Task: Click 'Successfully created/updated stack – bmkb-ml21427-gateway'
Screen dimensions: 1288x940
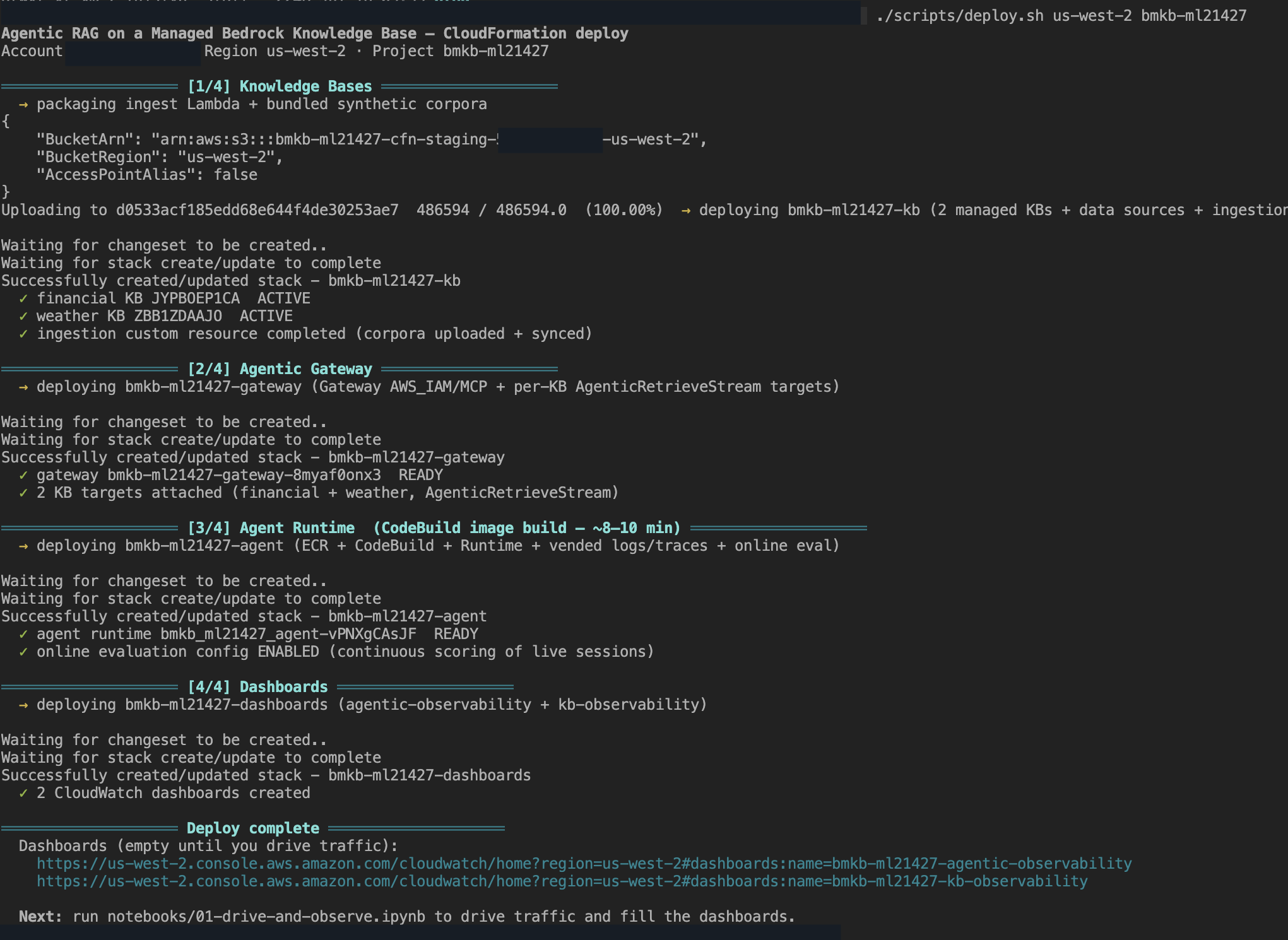Action: pyautogui.click(x=253, y=457)
